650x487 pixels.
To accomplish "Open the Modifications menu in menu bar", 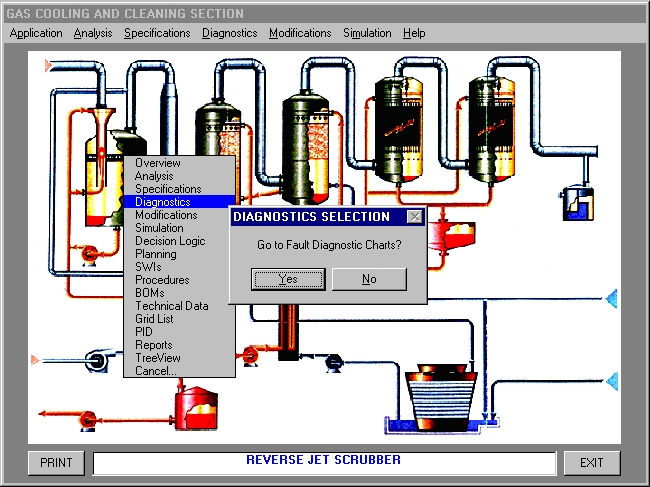I will tap(300, 33).
